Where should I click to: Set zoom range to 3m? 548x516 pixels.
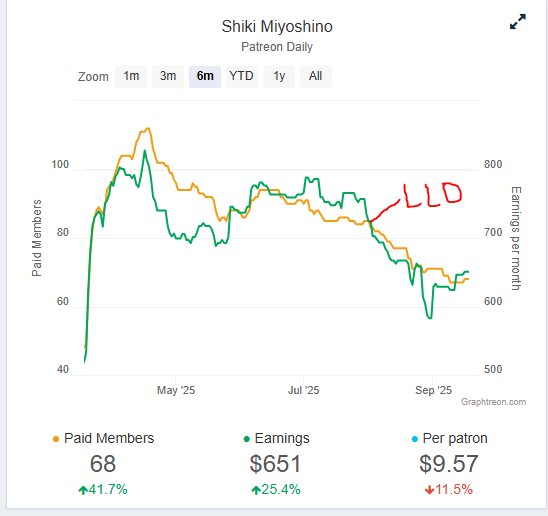168,76
